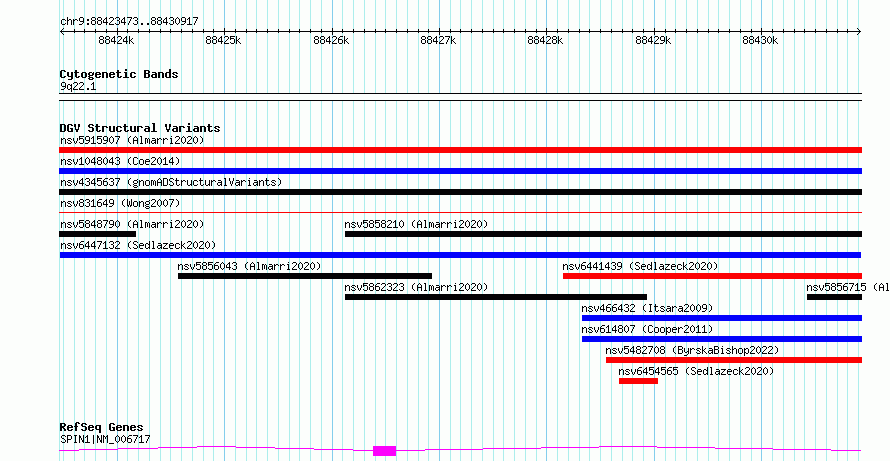The height and width of the screenshot is (461, 890).
Task: Click the red nsv5915907 variant bar
Action: click(x=460, y=150)
